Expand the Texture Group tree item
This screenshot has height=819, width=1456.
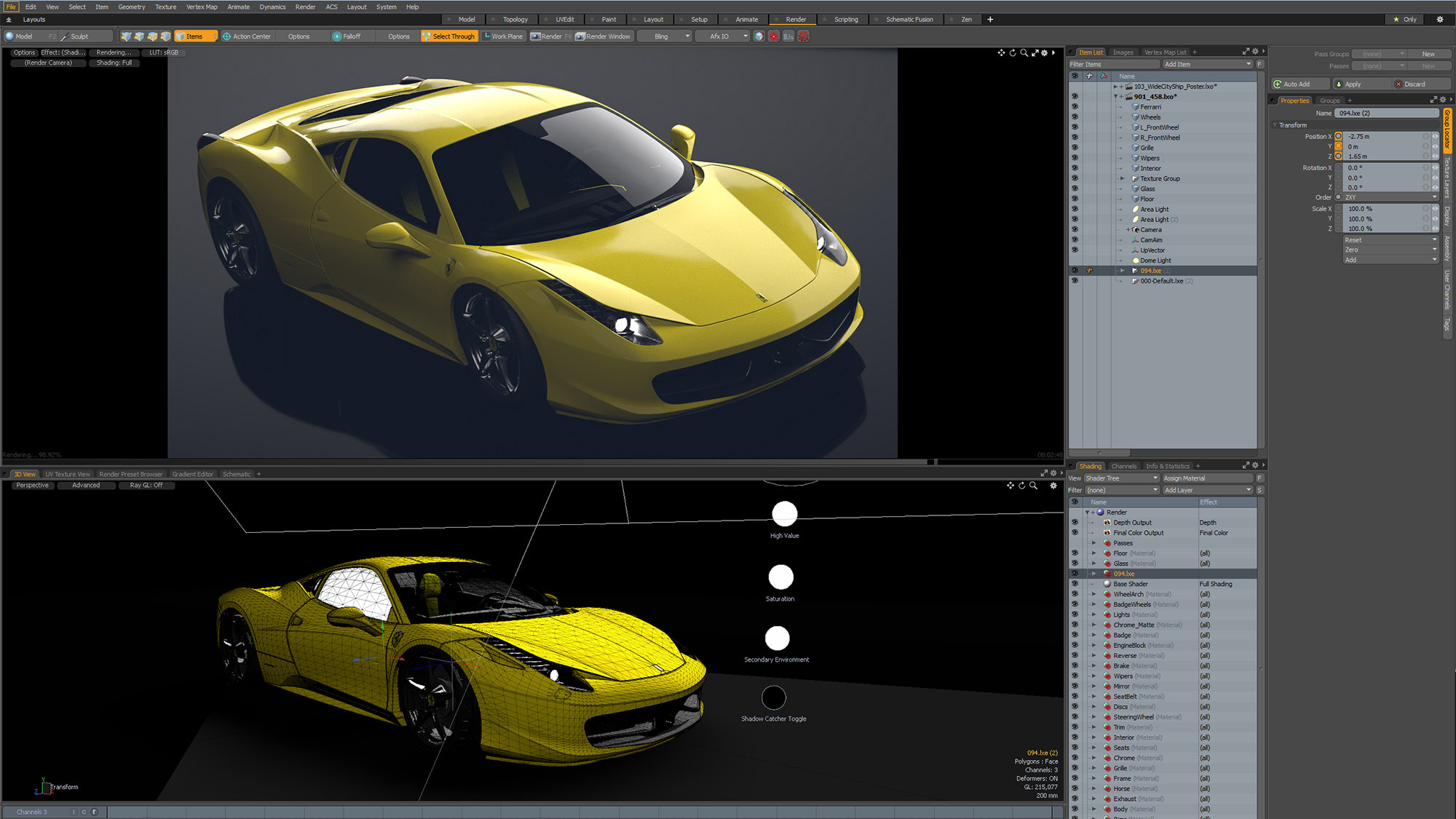1123,178
